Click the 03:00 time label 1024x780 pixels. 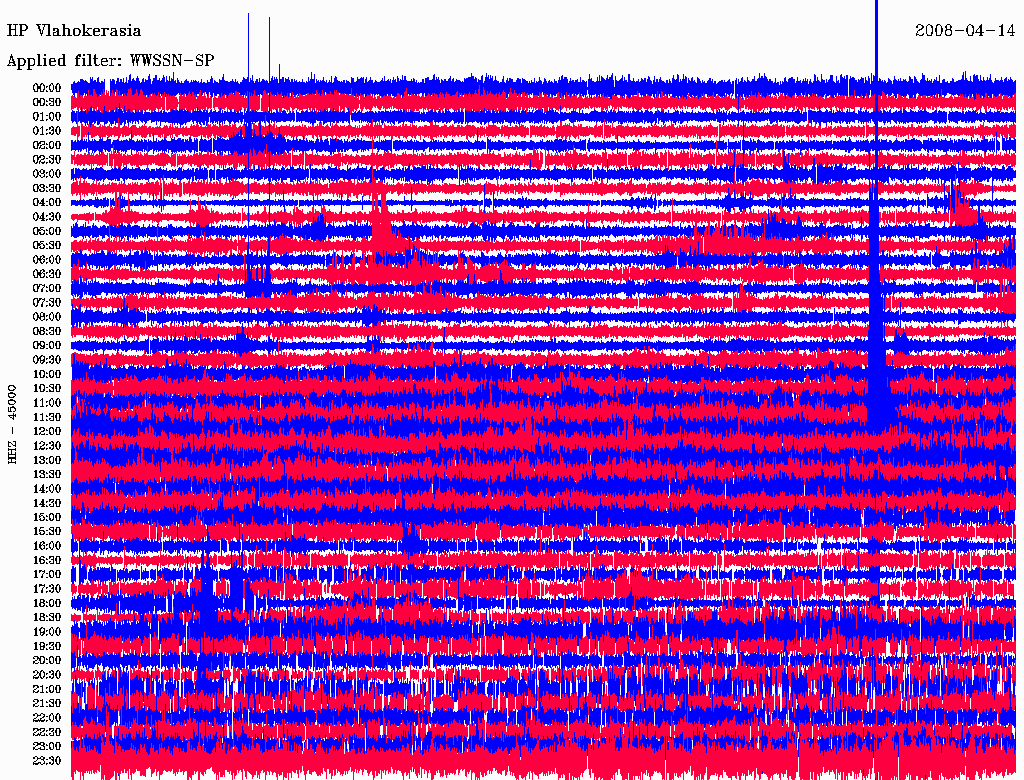tap(47, 174)
